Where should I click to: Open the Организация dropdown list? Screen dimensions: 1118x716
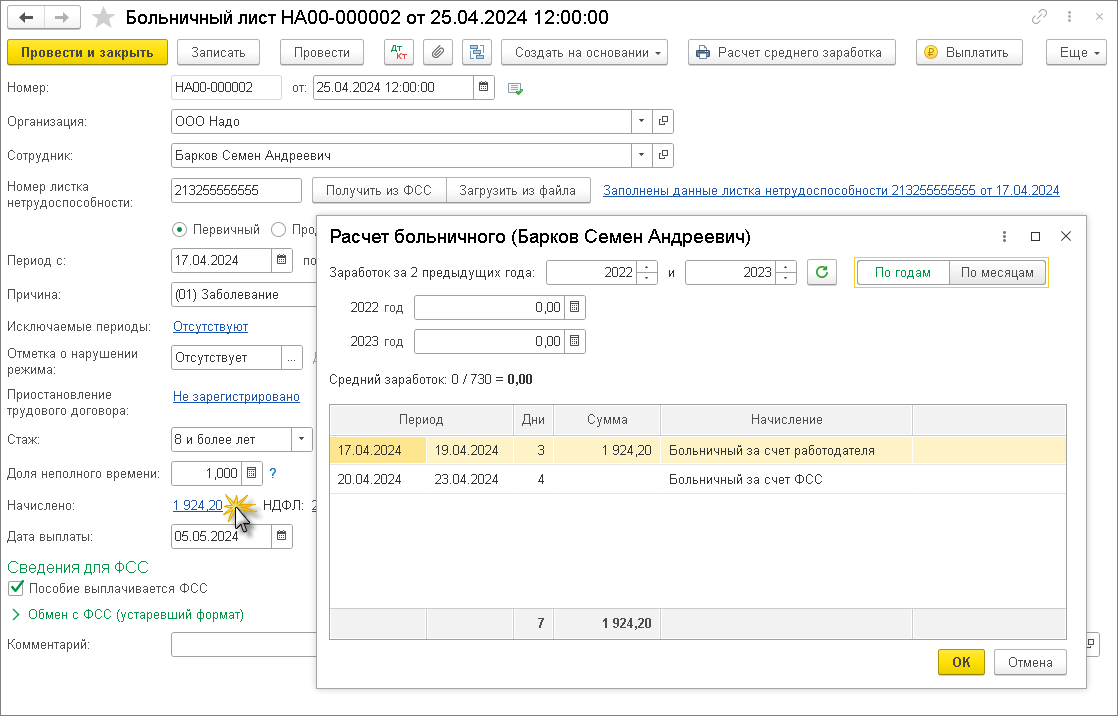(x=641, y=121)
